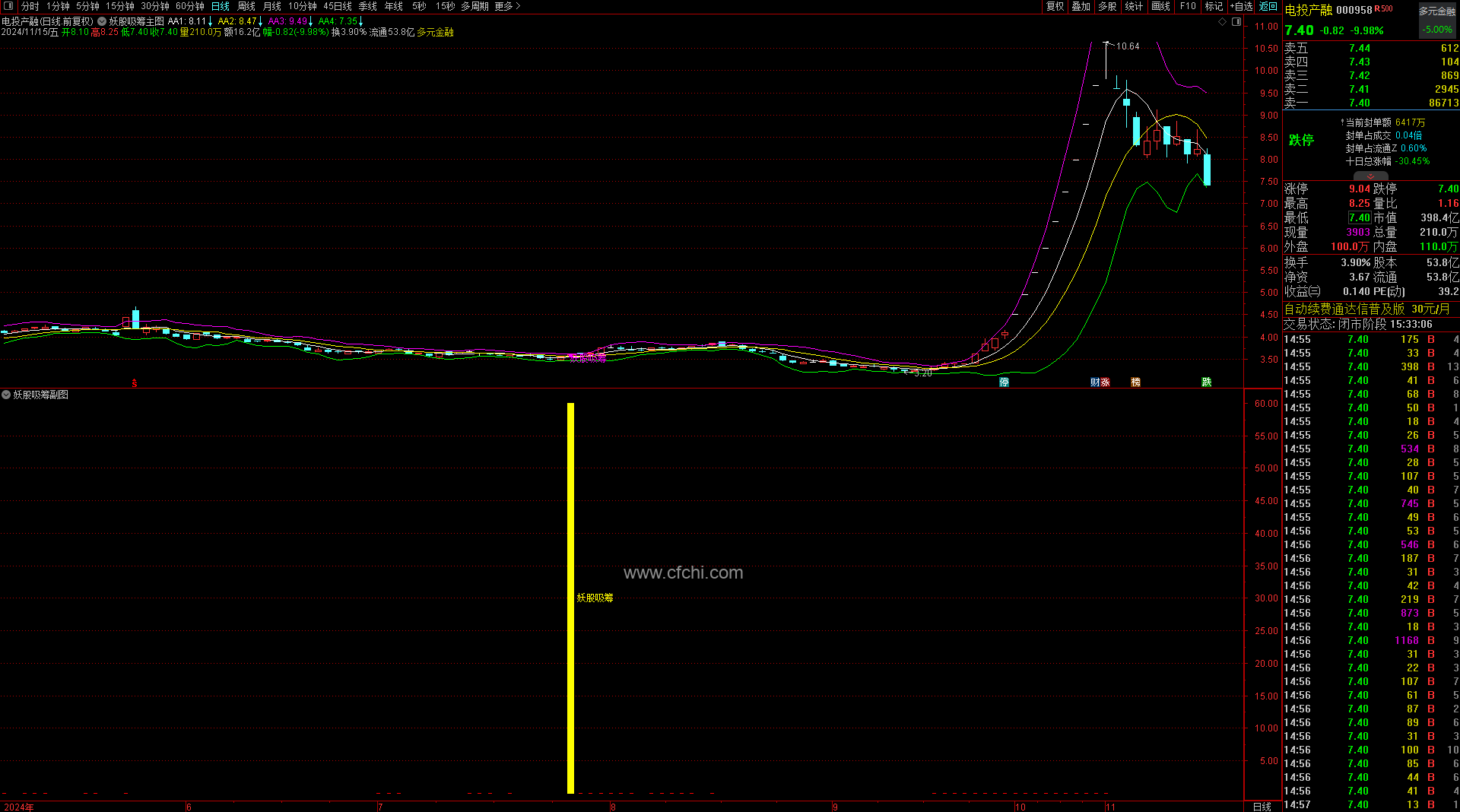1460x812 pixels.
Task: Click the 多元金融 sector link in chart header
Action: click(x=435, y=33)
